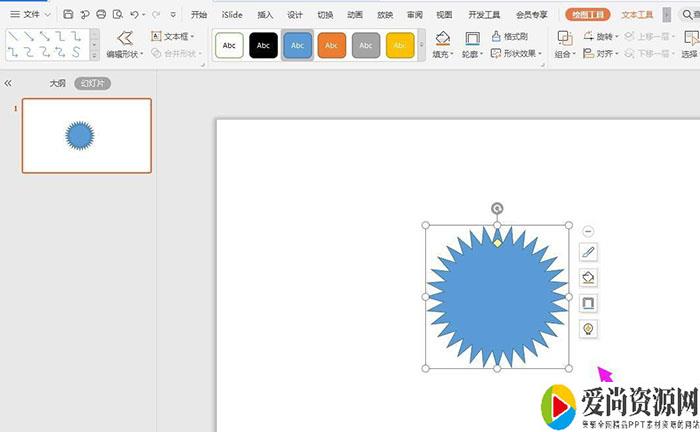
Task: Open the 插入 insert tab
Action: pos(265,15)
